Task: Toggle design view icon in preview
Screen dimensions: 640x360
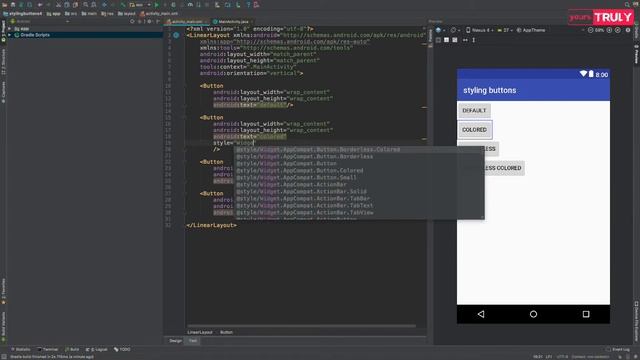Action: (x=438, y=40)
